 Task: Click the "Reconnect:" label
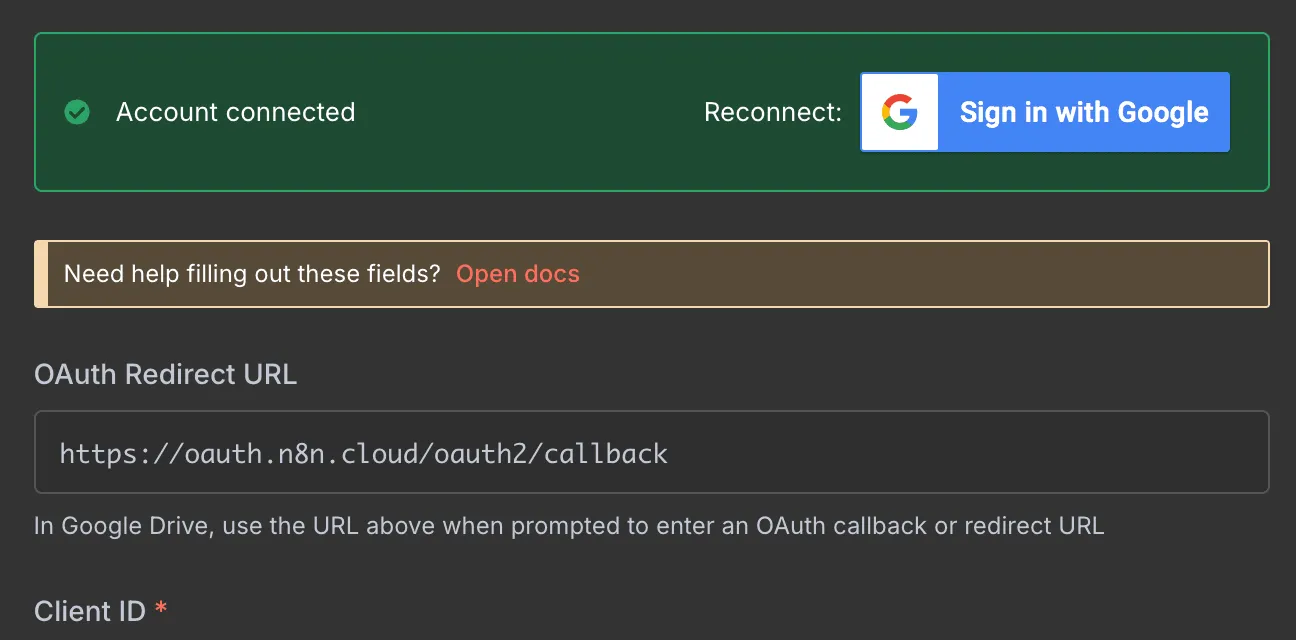[x=771, y=112]
